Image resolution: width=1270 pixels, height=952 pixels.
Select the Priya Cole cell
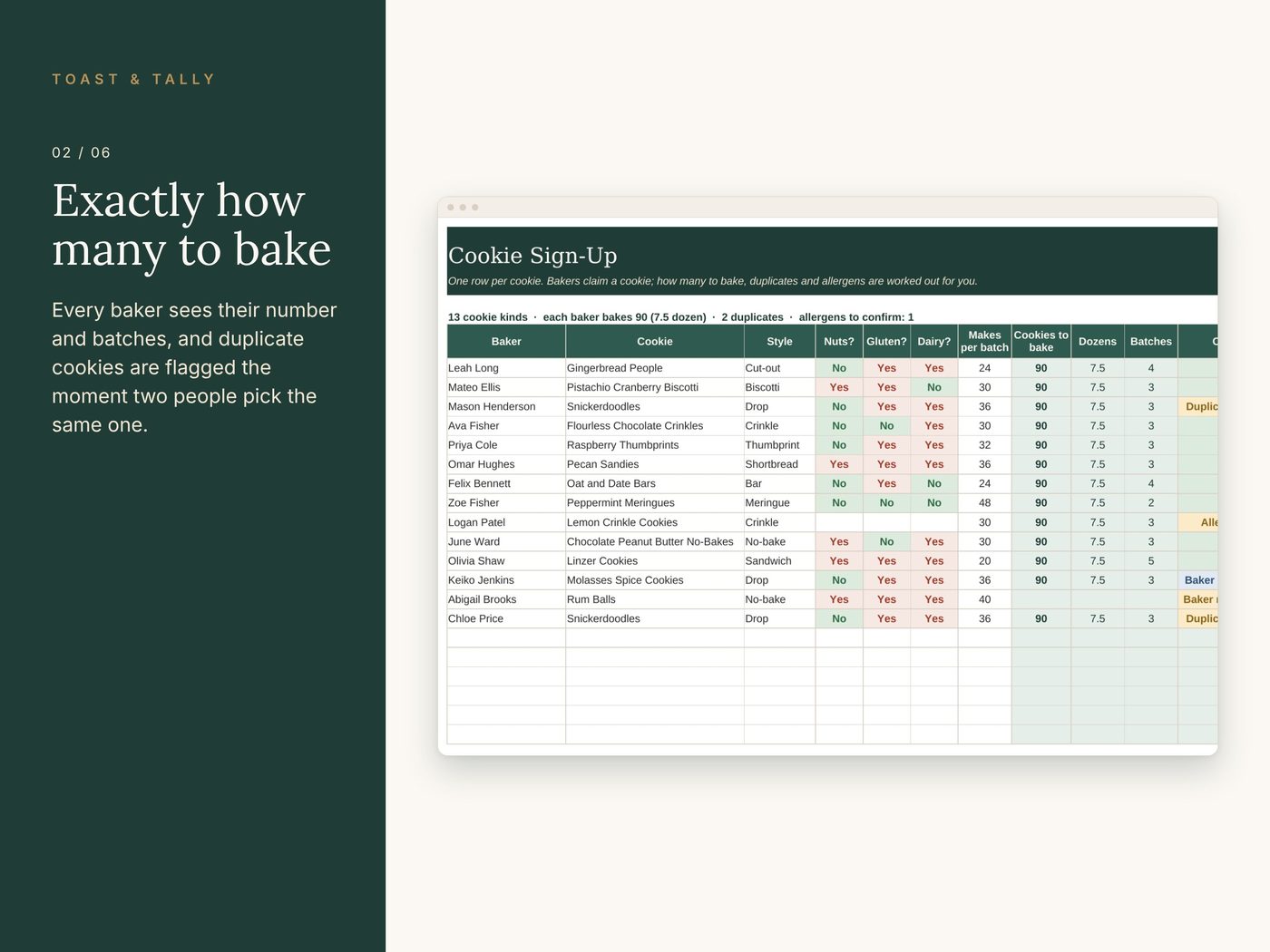click(506, 445)
